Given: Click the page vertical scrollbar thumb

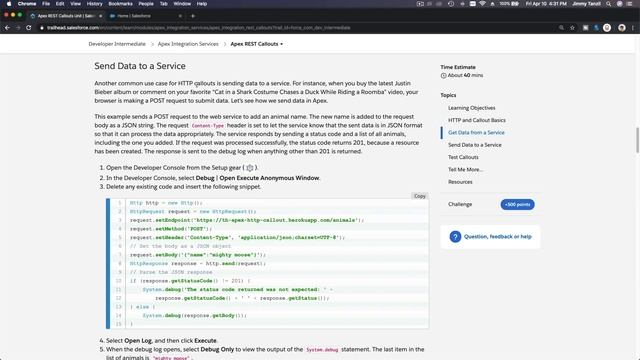Looking at the screenshot, I should [638, 140].
